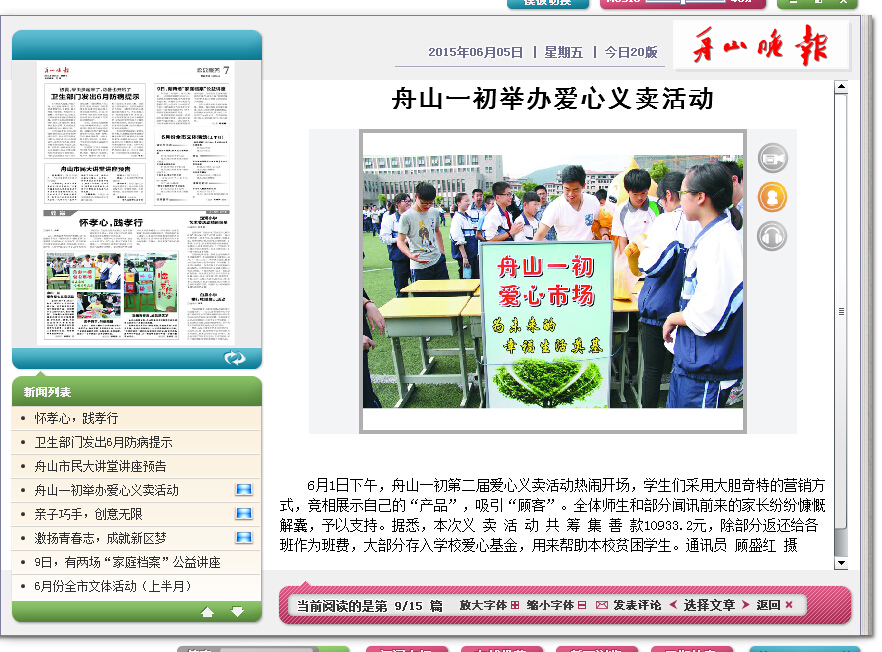Click the 舟山晚报 masthead logo
Image resolution: width=882 pixels, height=652 pixels.
[x=760, y=45]
